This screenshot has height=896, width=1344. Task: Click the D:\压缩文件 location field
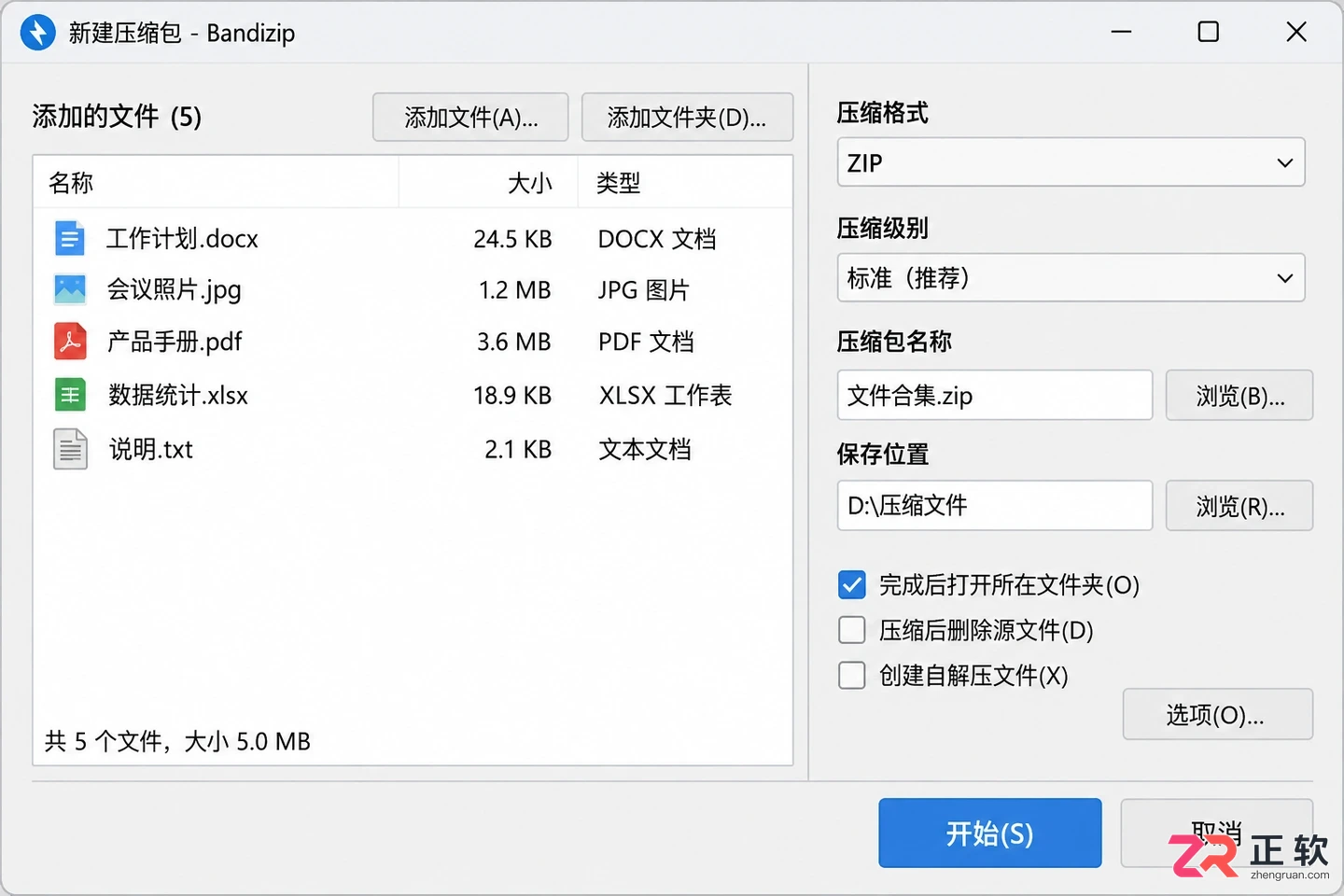(x=995, y=506)
